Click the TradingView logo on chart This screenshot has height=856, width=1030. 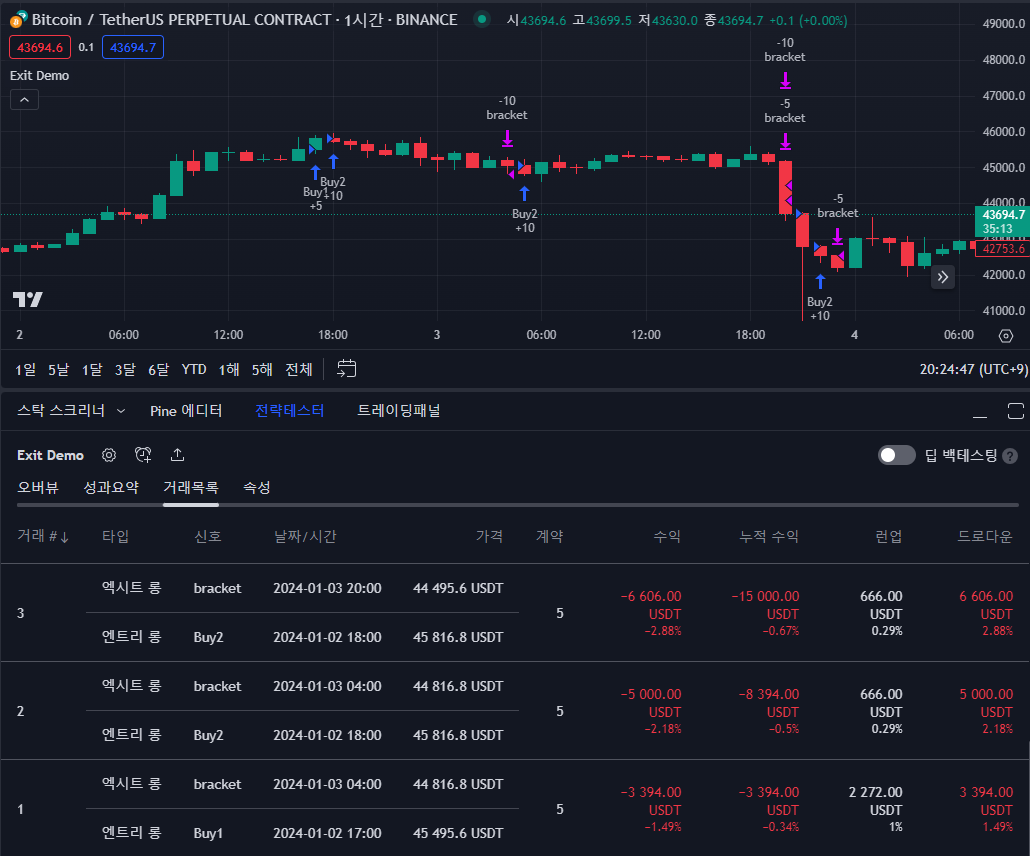pos(28,300)
